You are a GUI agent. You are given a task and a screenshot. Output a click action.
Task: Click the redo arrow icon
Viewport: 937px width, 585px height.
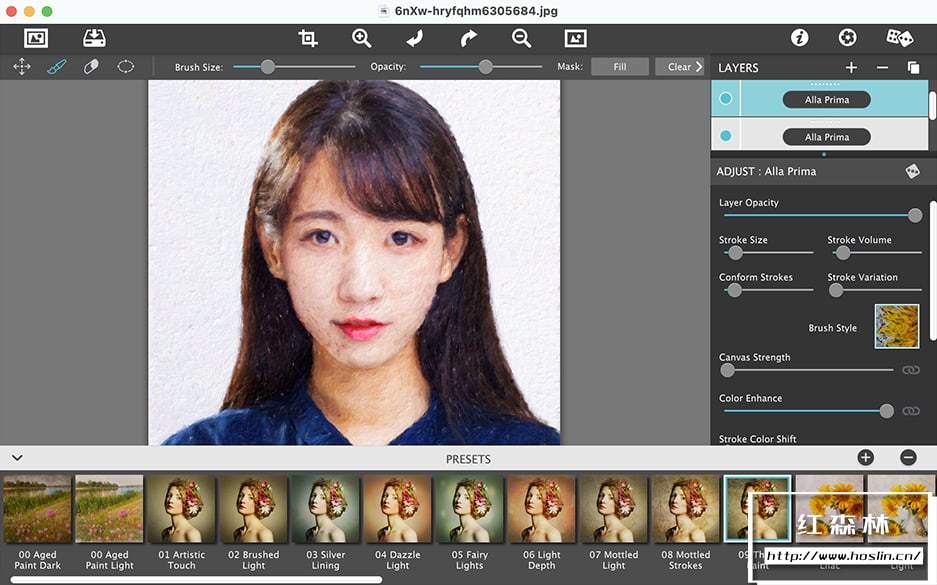468,38
